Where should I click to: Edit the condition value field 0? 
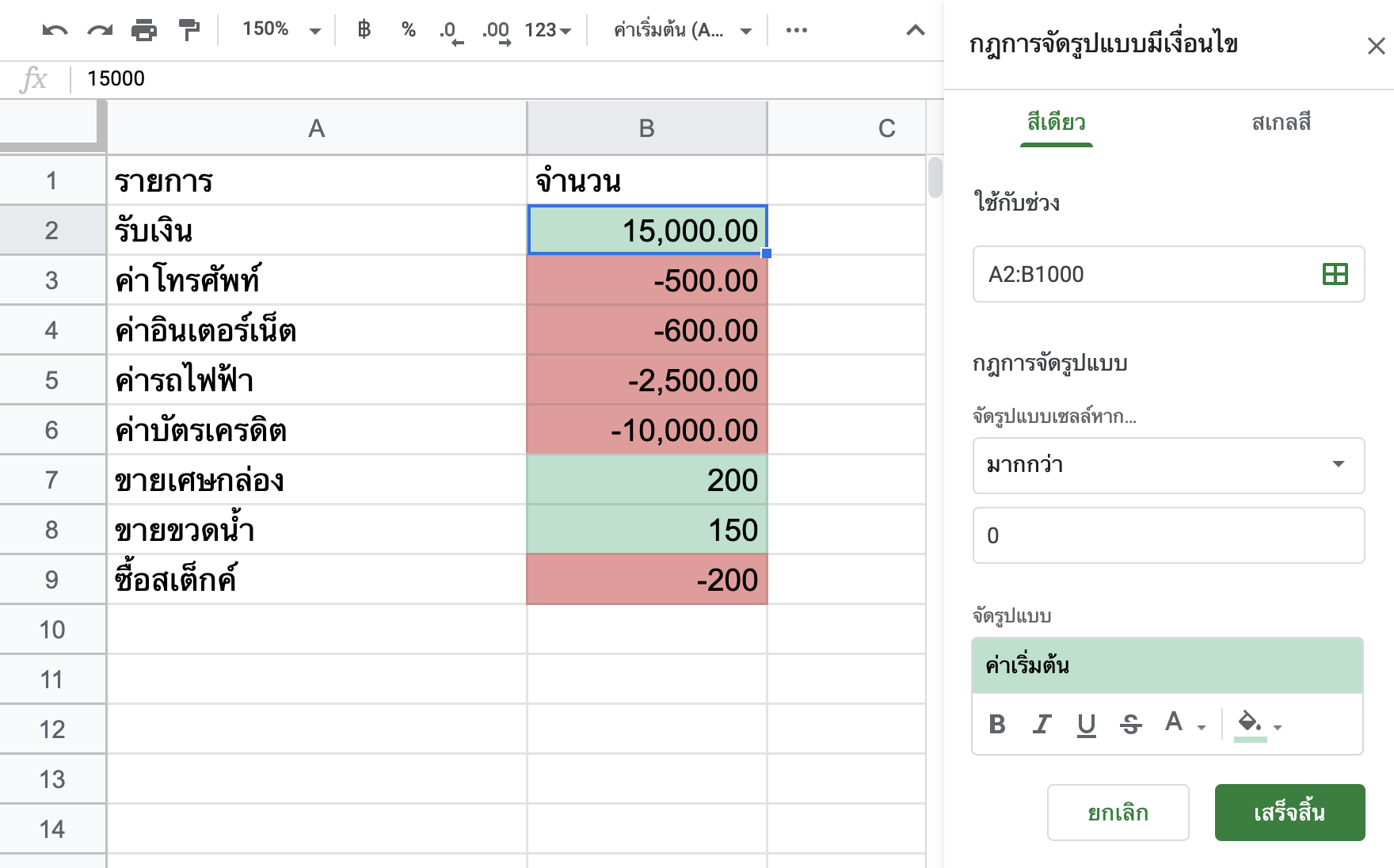1168,535
